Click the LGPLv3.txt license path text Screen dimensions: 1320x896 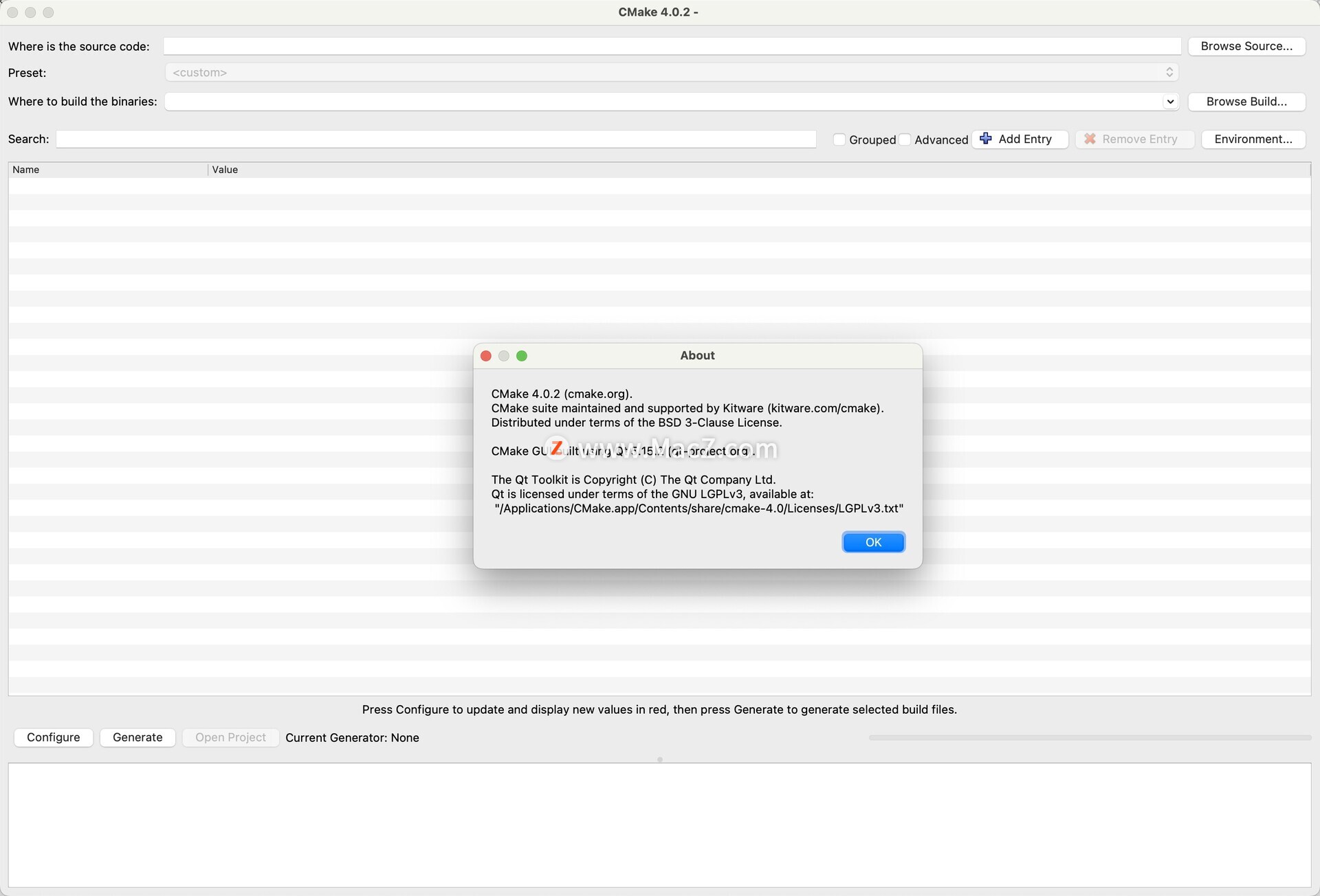tap(699, 508)
